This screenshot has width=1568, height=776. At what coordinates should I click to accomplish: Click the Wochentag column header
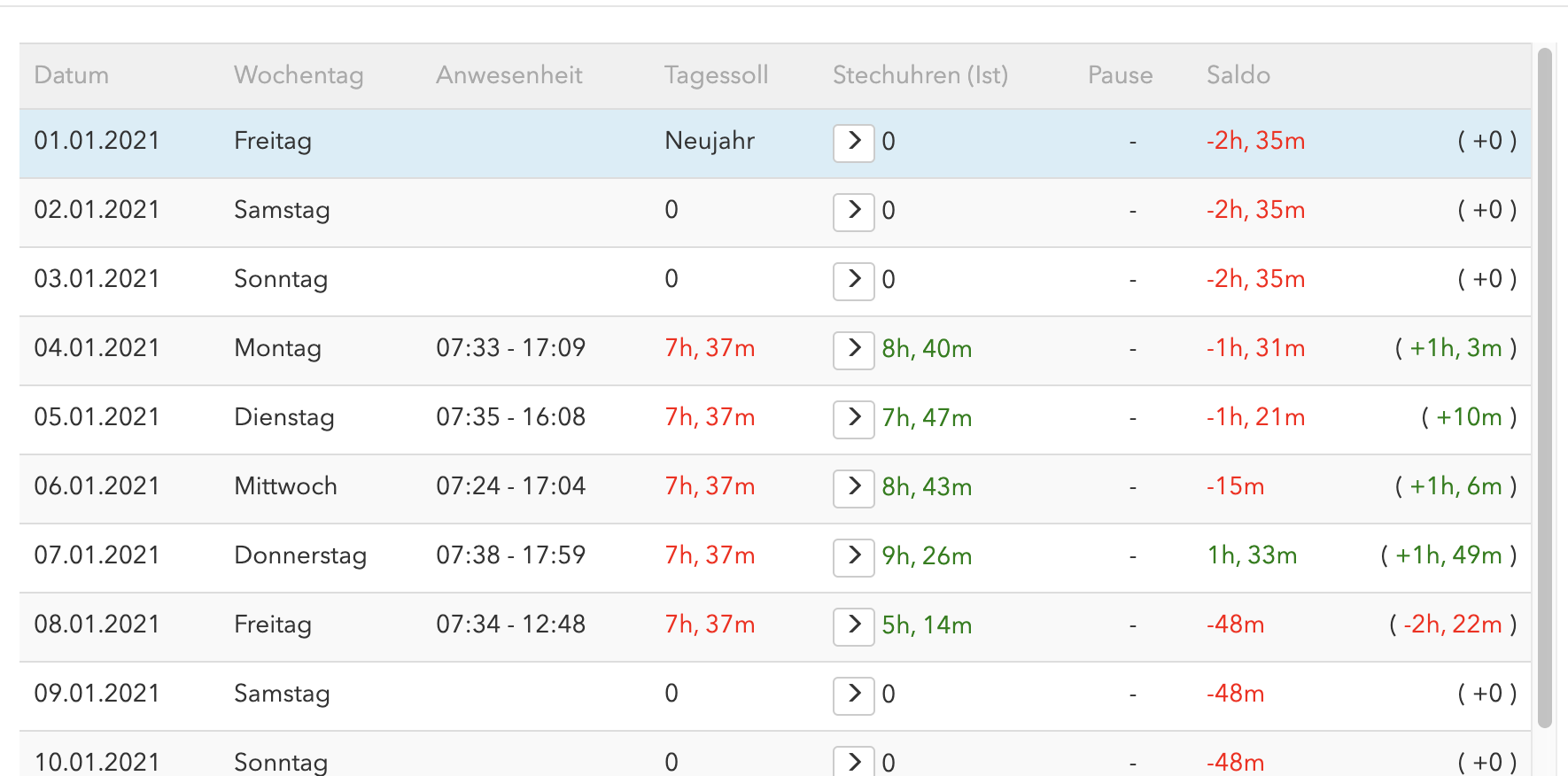pos(299,75)
